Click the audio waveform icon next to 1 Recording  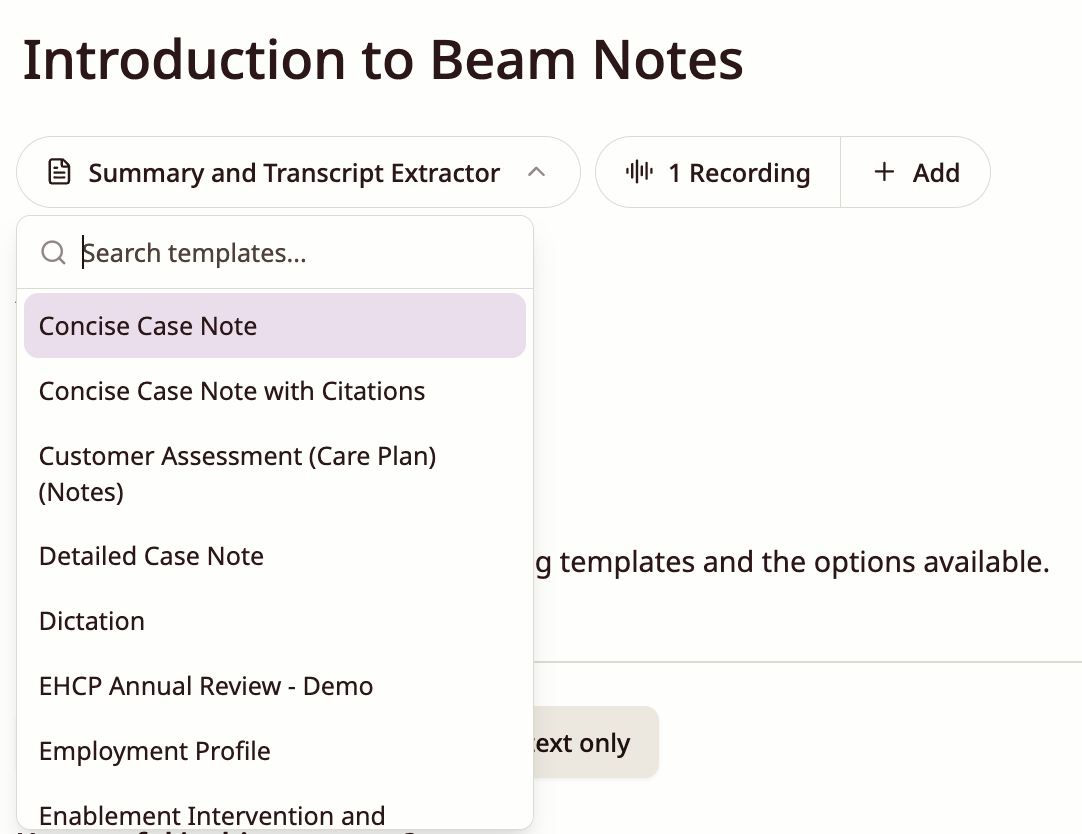pyautogui.click(x=639, y=172)
